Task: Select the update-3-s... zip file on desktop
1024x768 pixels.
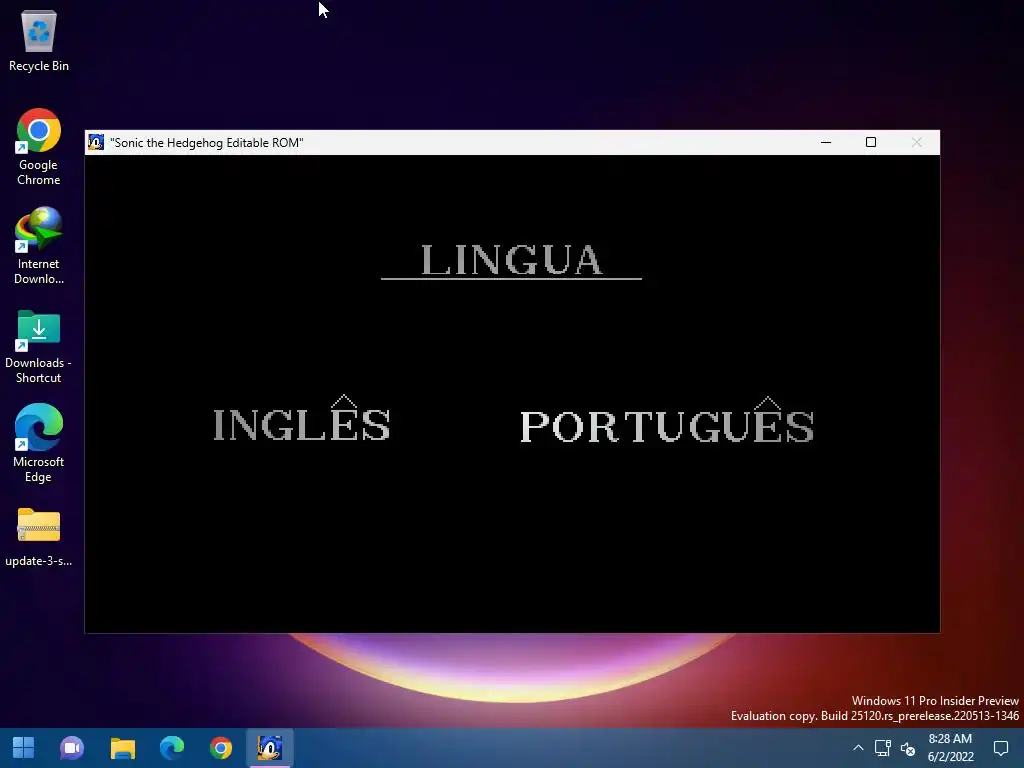Action: pos(39,537)
